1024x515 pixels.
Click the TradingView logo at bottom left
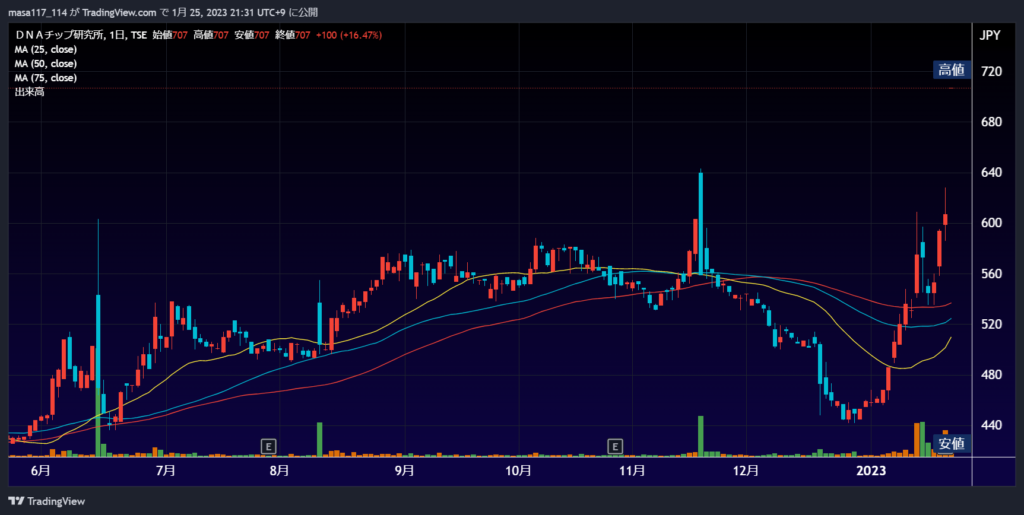46,501
